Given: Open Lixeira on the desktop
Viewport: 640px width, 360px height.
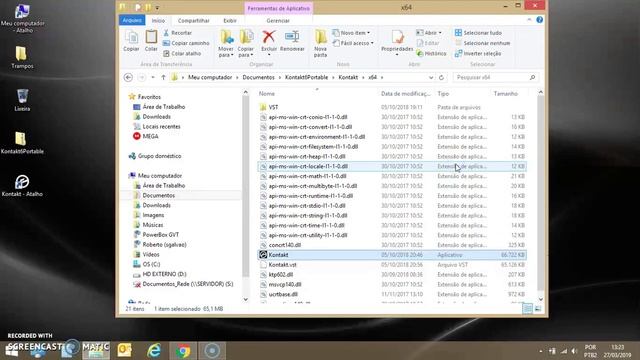Looking at the screenshot, I should coord(22,100).
